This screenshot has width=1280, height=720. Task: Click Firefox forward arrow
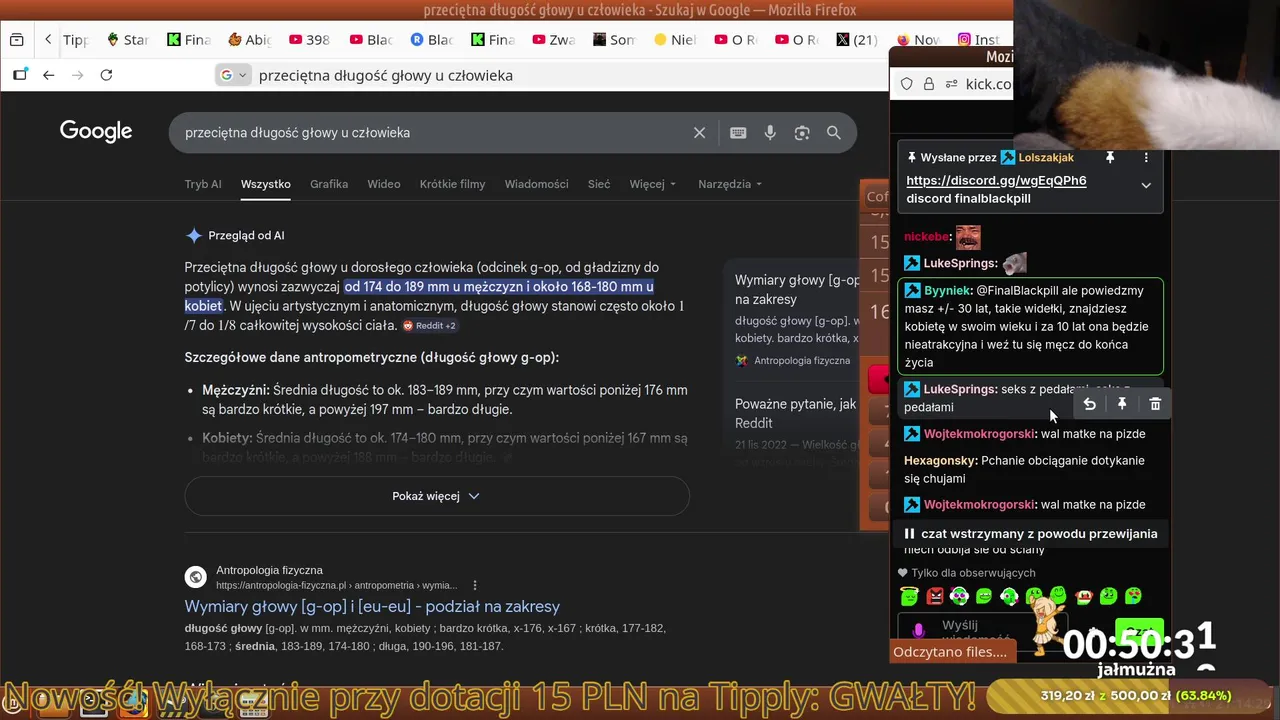click(77, 75)
